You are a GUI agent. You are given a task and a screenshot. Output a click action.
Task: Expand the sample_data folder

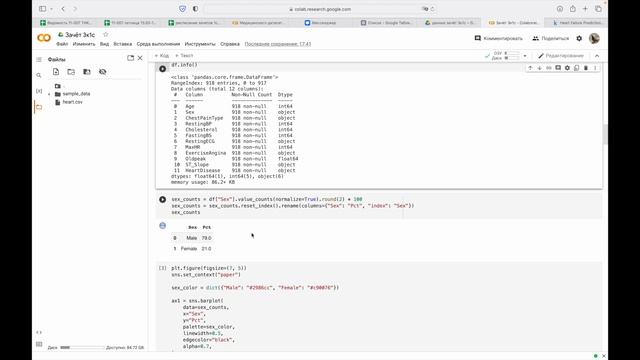click(x=49, y=94)
